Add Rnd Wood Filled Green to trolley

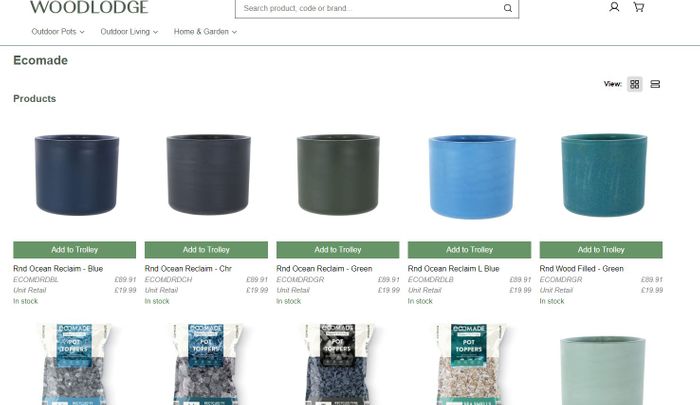pos(601,250)
